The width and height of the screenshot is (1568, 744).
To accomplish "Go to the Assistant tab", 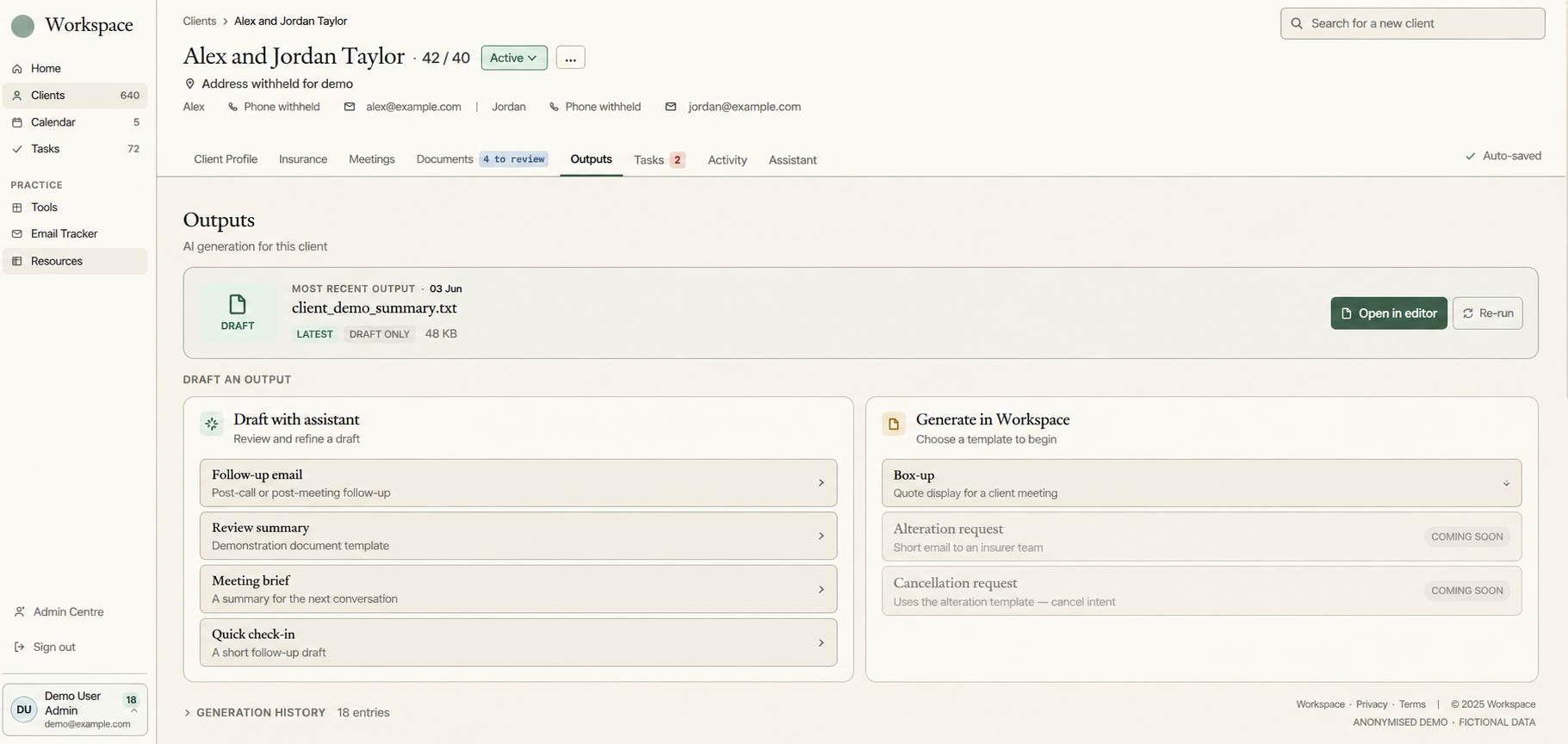I will click(792, 160).
